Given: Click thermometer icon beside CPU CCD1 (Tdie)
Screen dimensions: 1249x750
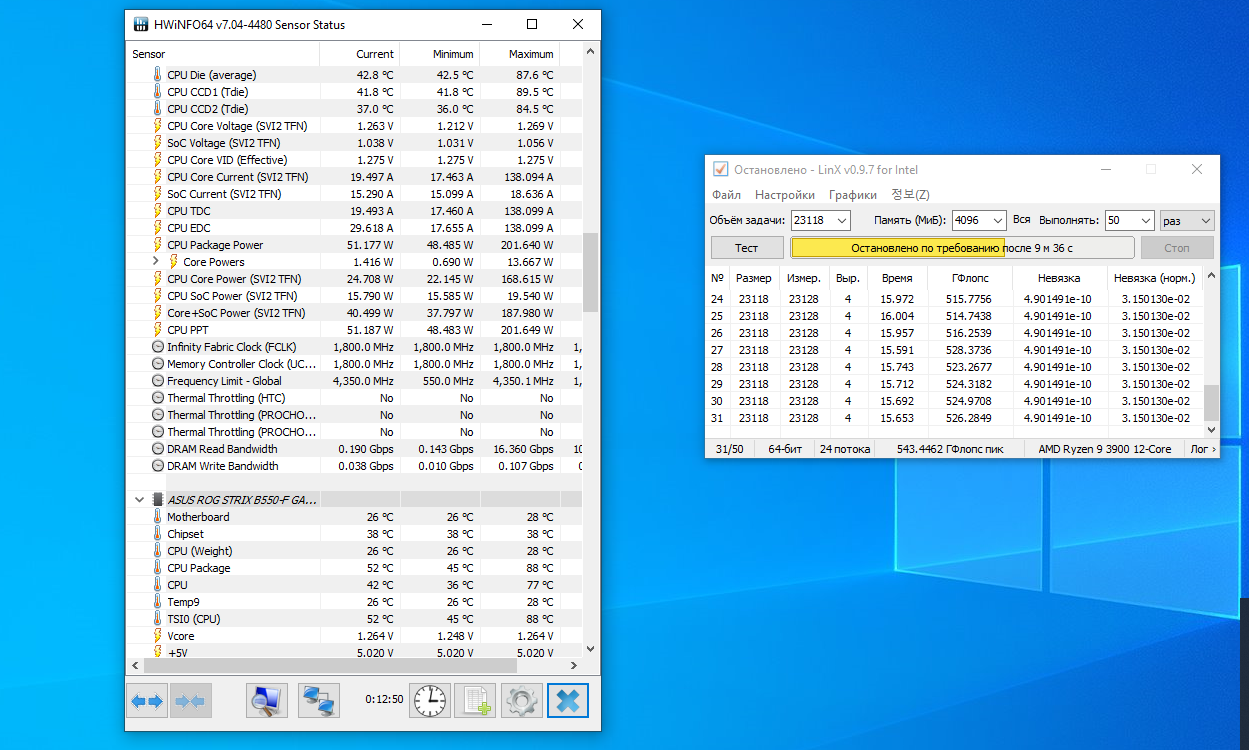Looking at the screenshot, I should [157, 92].
